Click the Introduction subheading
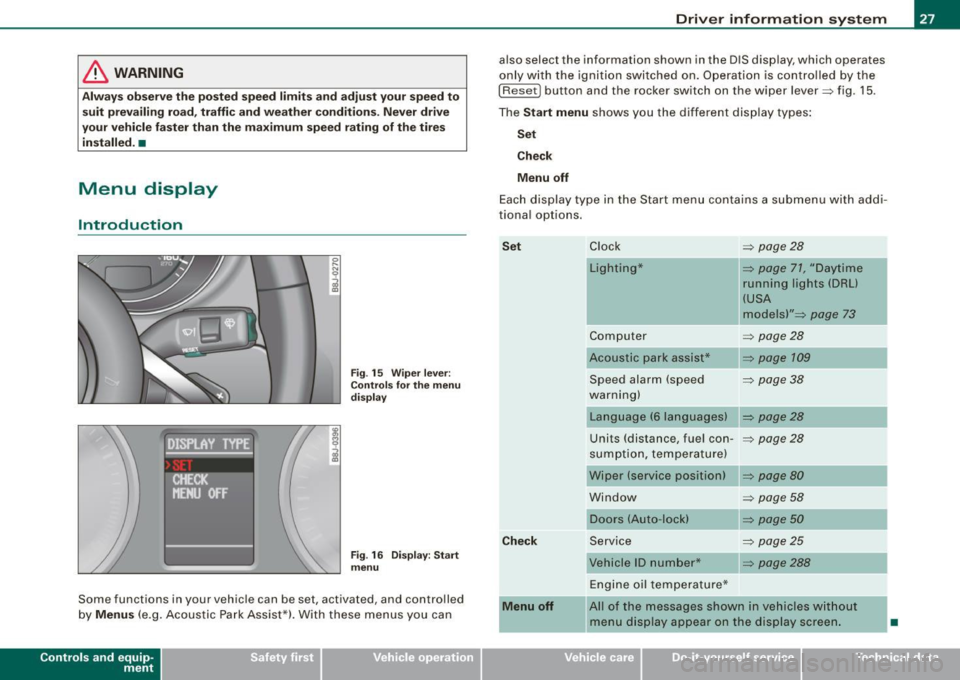Screen dimensions: 960x680 [x=130, y=225]
